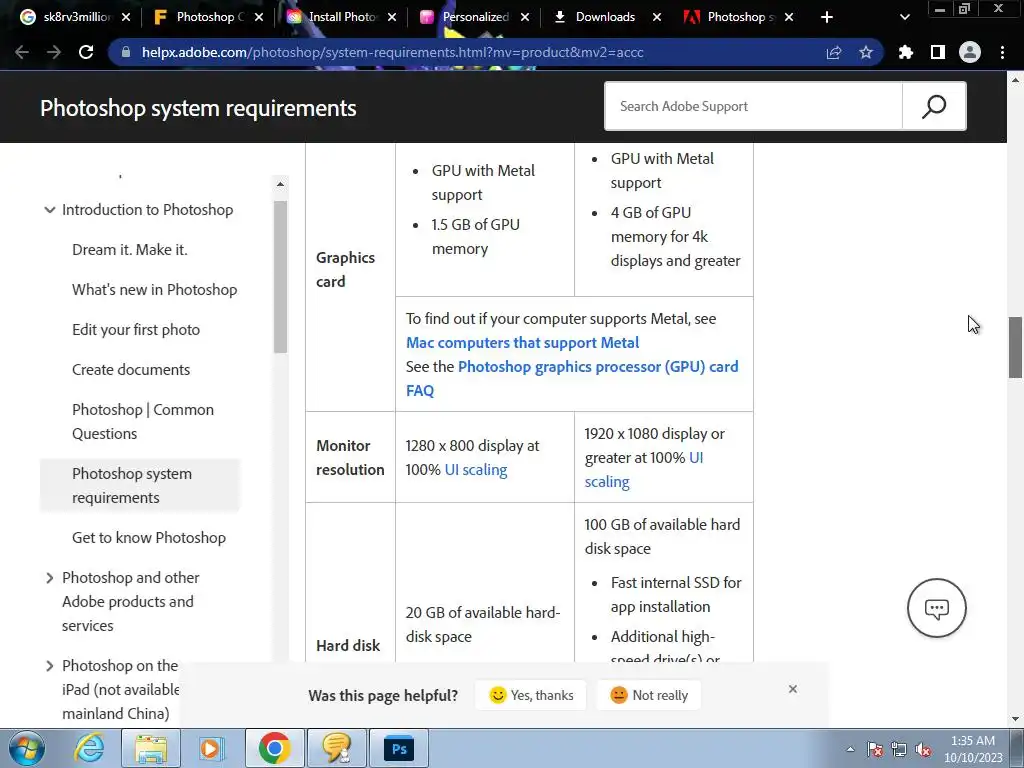Viewport: 1024px width, 768px height.
Task: Click the yellow chat bubble taskbar icon
Action: (x=337, y=748)
